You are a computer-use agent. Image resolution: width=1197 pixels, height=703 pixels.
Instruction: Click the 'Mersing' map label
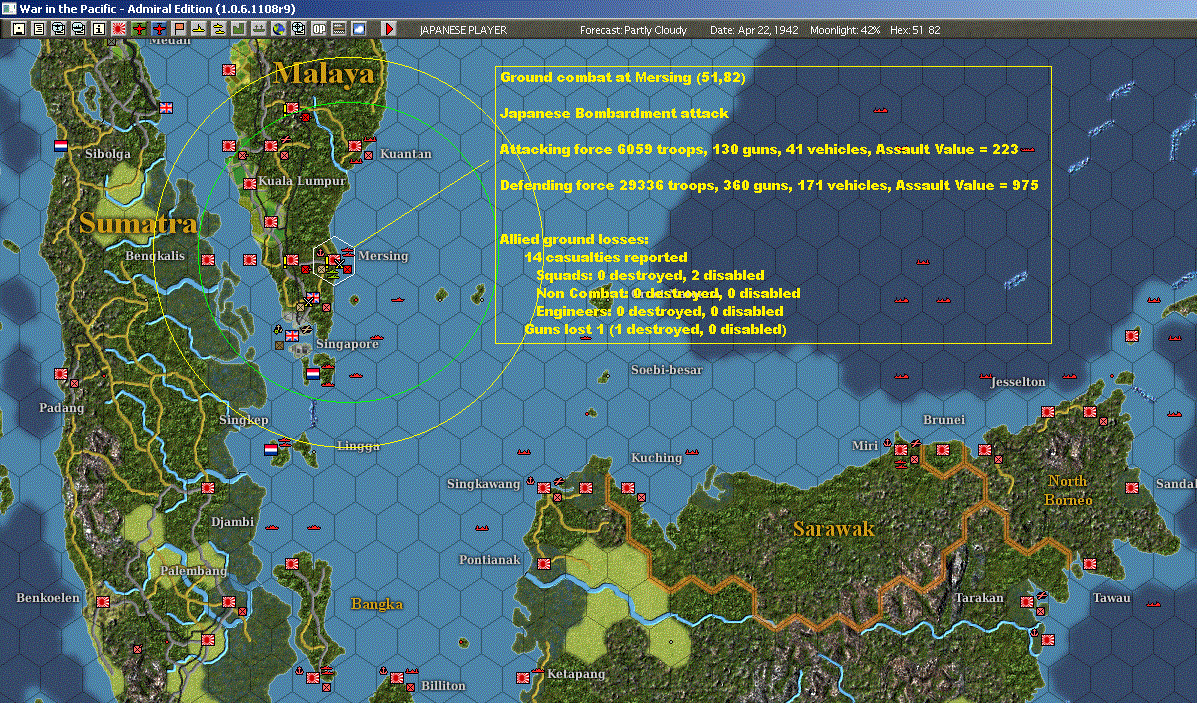(382, 256)
